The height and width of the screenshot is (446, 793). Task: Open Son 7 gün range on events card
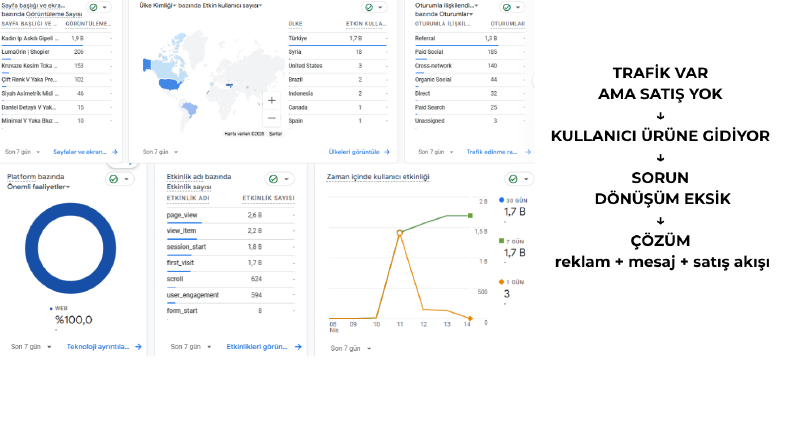pyautogui.click(x=191, y=347)
